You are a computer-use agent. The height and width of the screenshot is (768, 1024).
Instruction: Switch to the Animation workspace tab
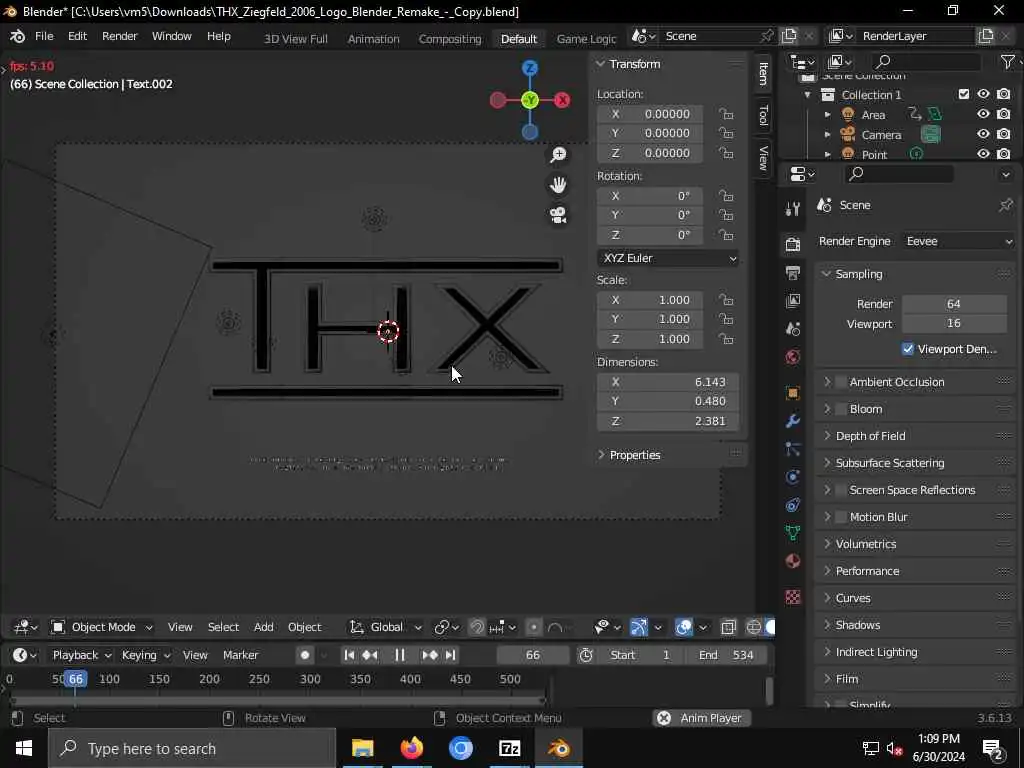(374, 39)
